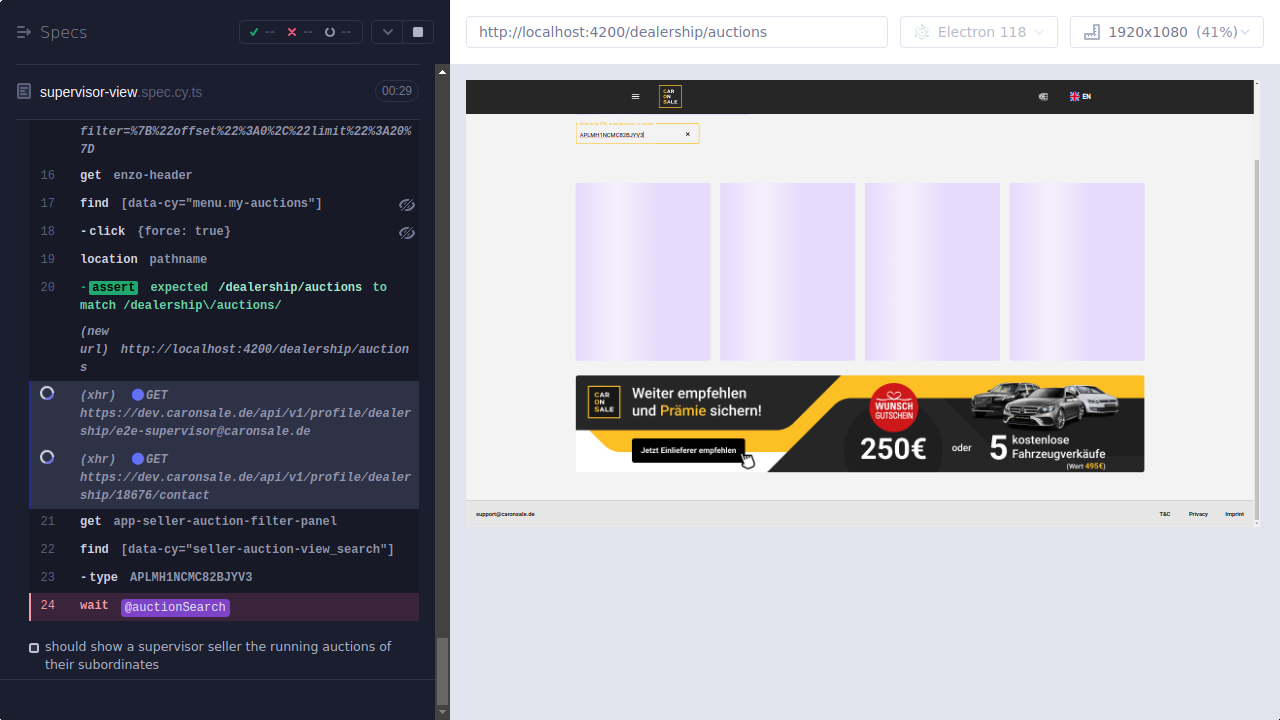
Task: Click the Jetzt Einlieferer empfehlen button
Action: pos(689,451)
